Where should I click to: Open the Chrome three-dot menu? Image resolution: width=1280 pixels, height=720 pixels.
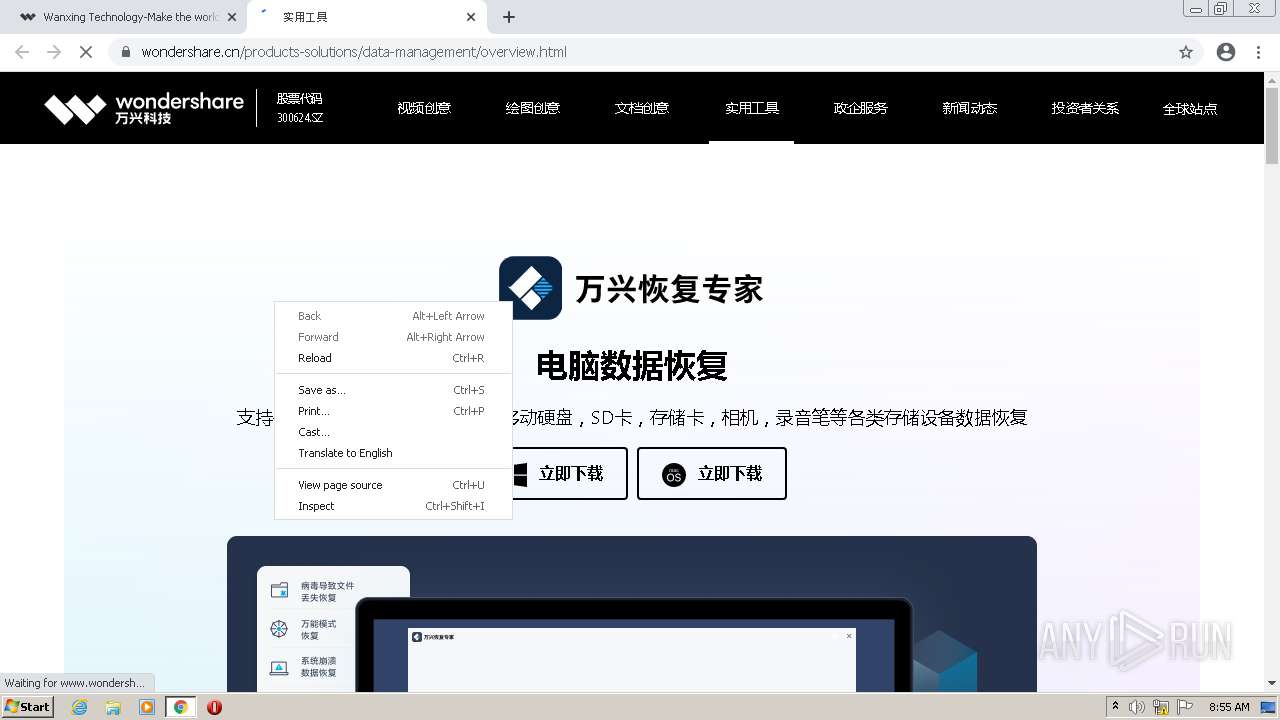point(1259,52)
